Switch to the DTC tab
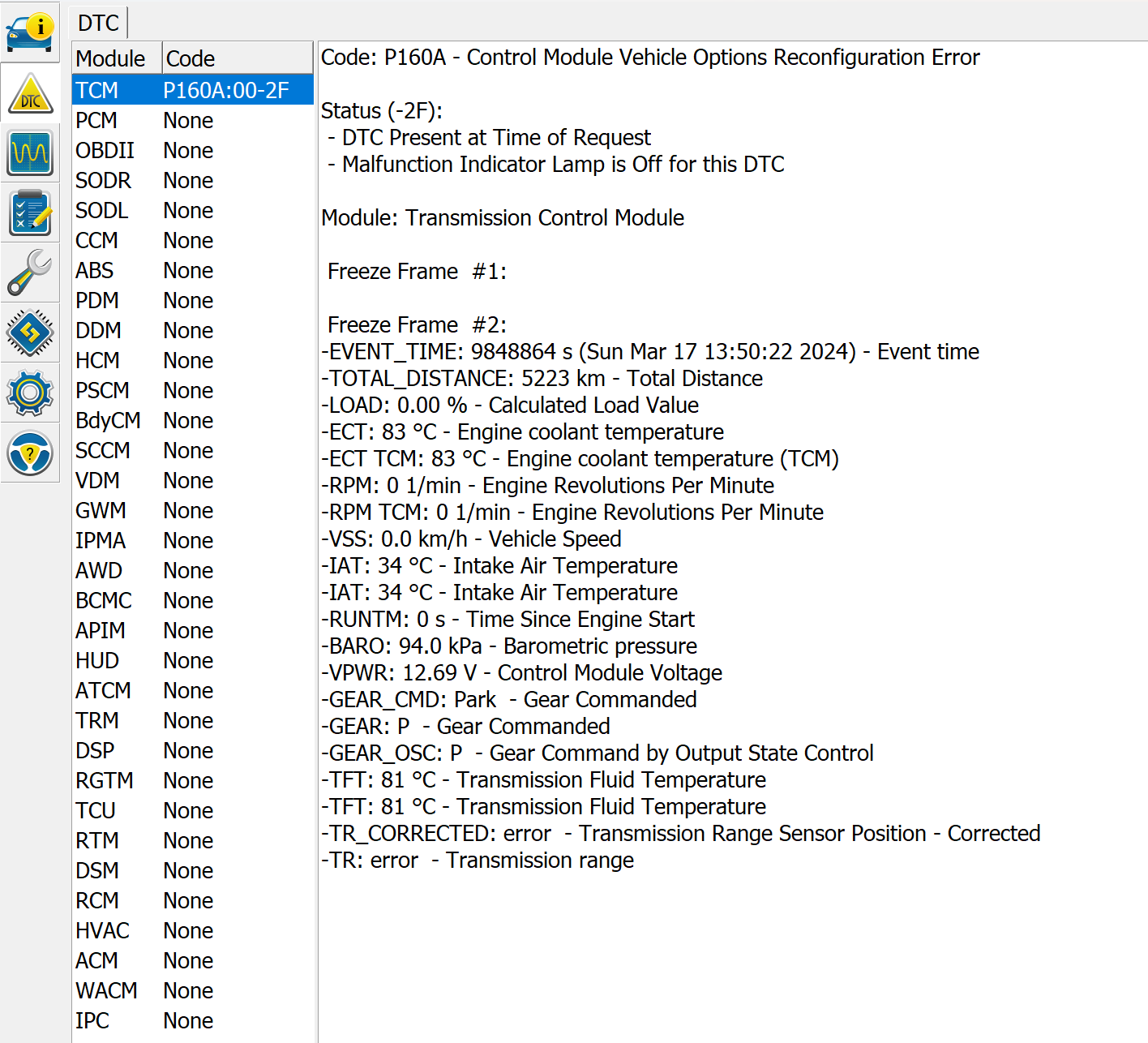This screenshot has width=1148, height=1043. [x=98, y=23]
